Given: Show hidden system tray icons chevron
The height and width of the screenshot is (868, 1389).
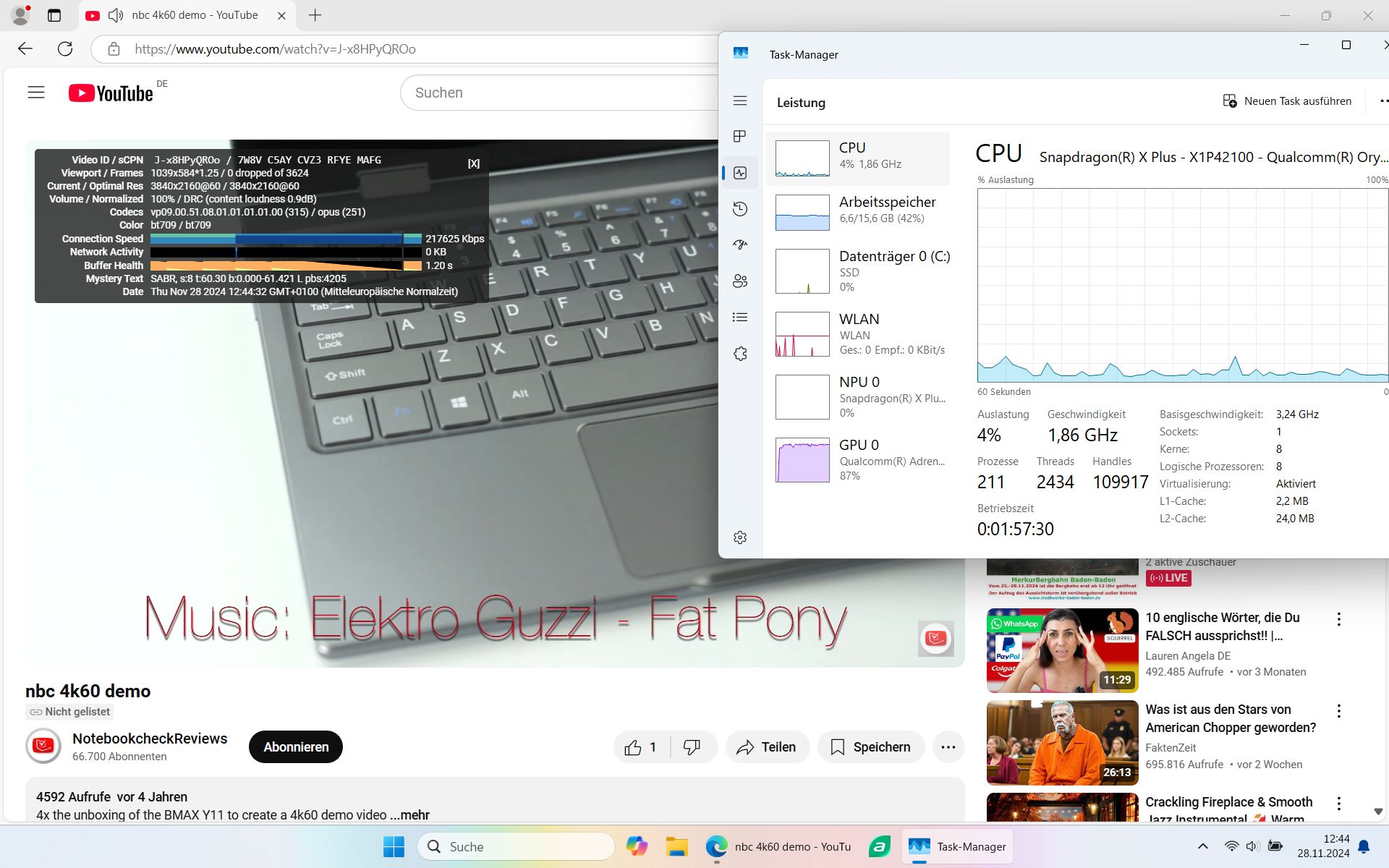Looking at the screenshot, I should [1202, 846].
